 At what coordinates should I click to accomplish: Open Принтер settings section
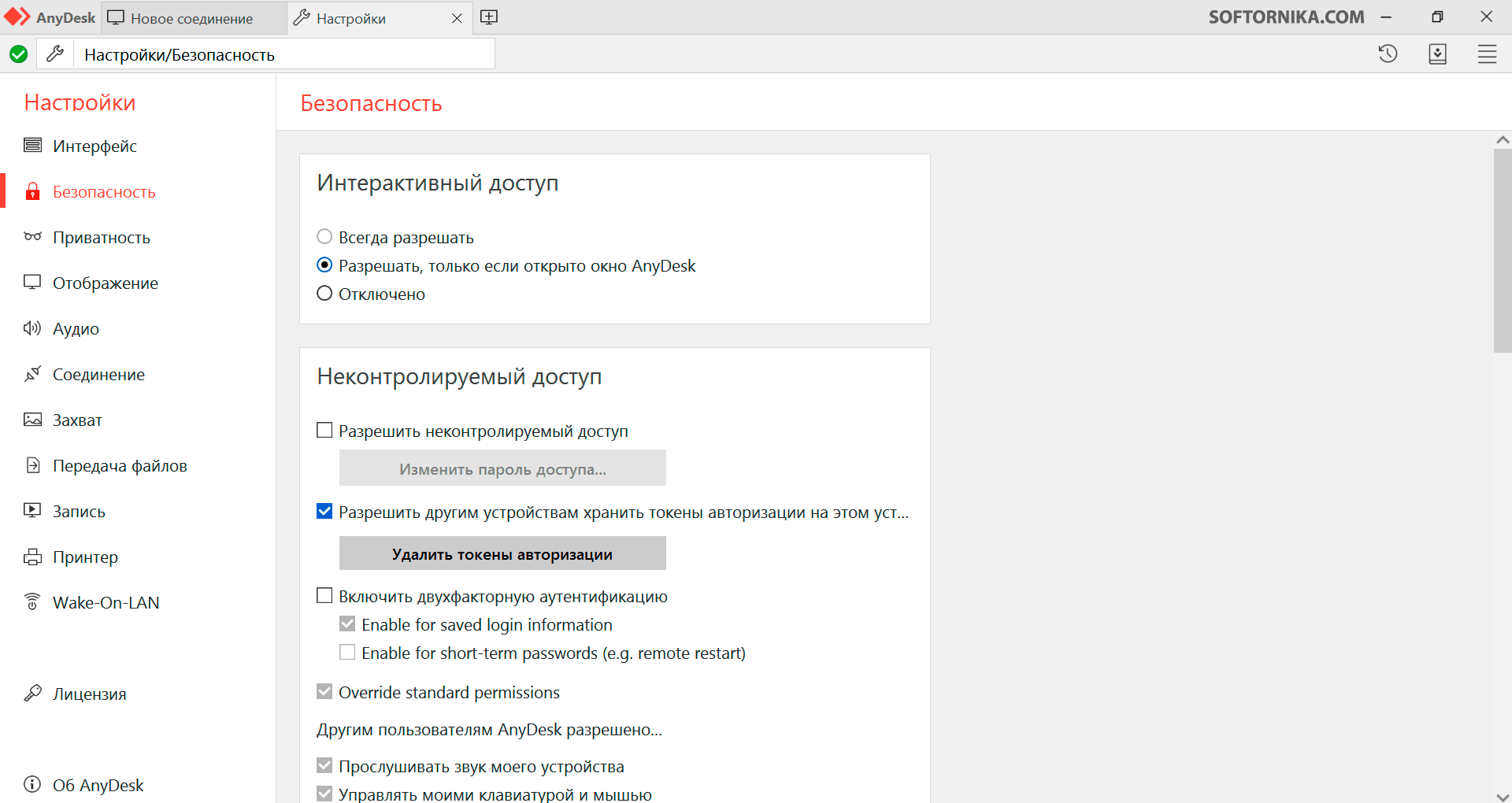pos(85,557)
